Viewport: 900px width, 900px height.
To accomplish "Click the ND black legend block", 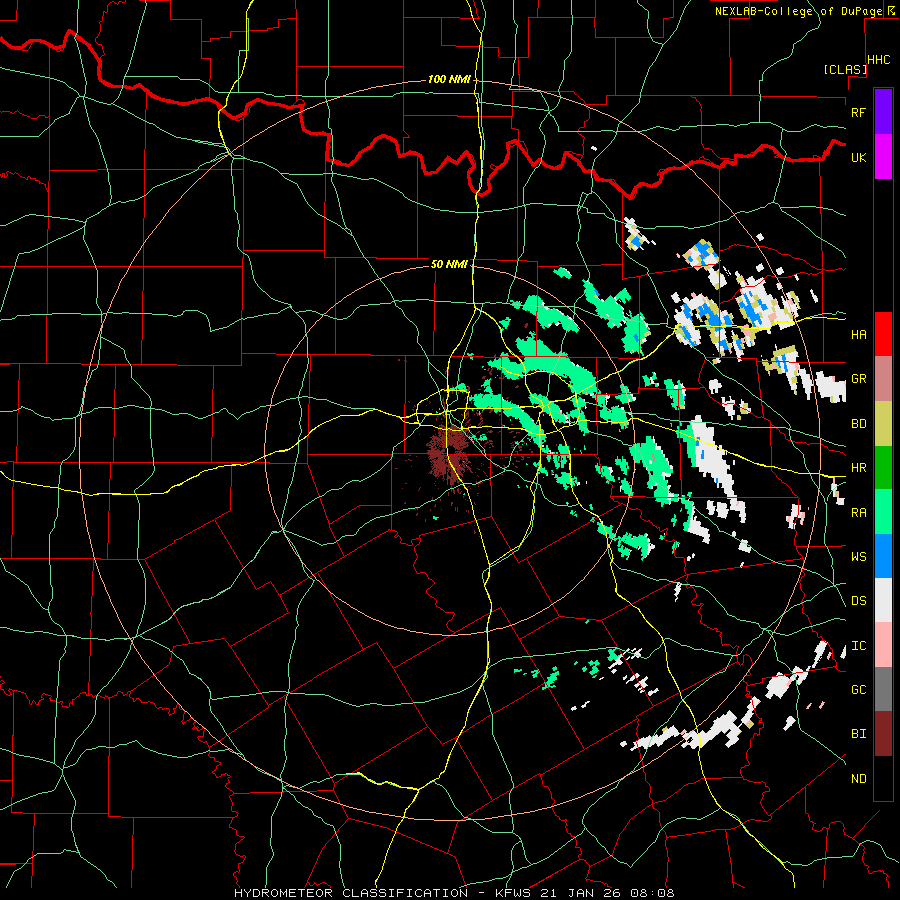I will 883,778.
